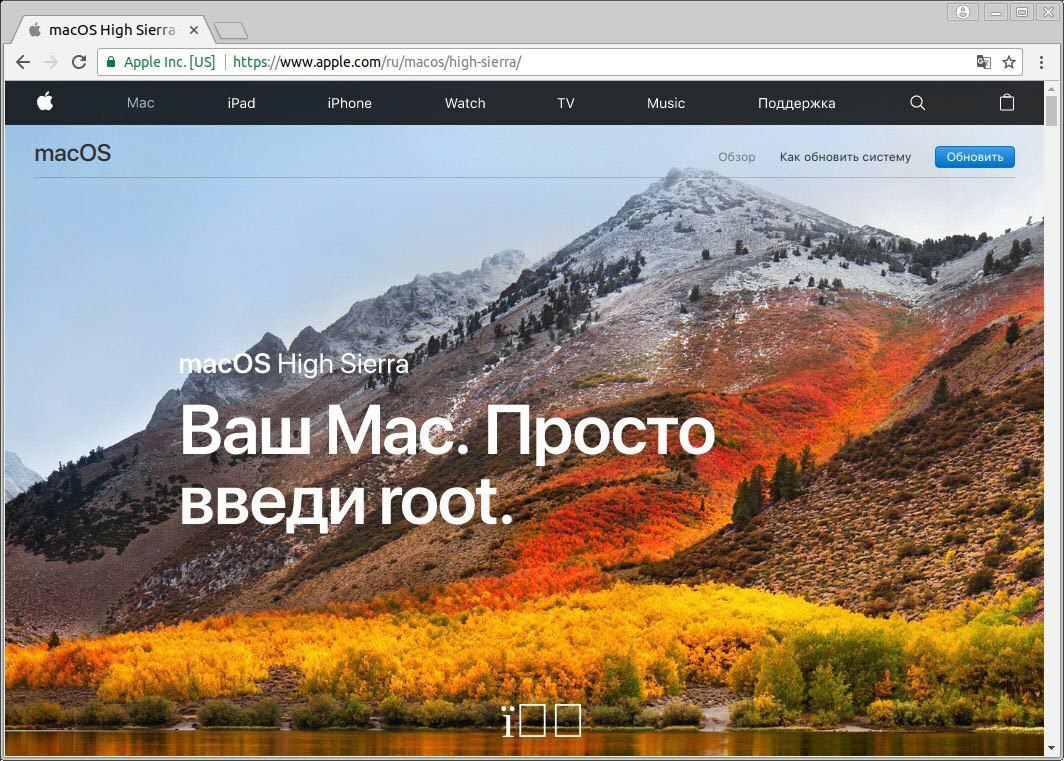This screenshot has height=761, width=1064.
Task: Open the TV navigation item
Action: [x=565, y=103]
